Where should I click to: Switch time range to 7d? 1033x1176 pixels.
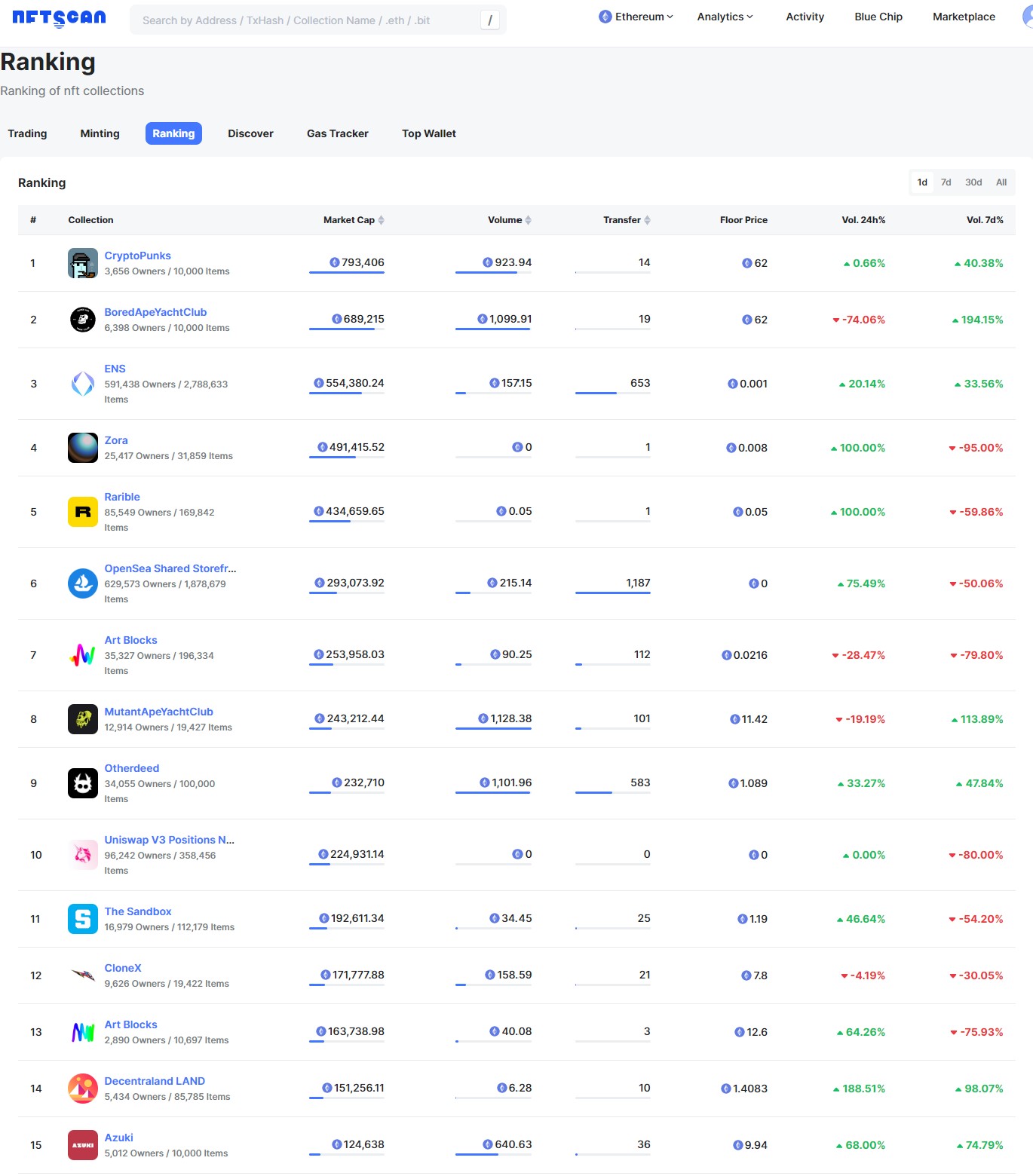(x=946, y=182)
